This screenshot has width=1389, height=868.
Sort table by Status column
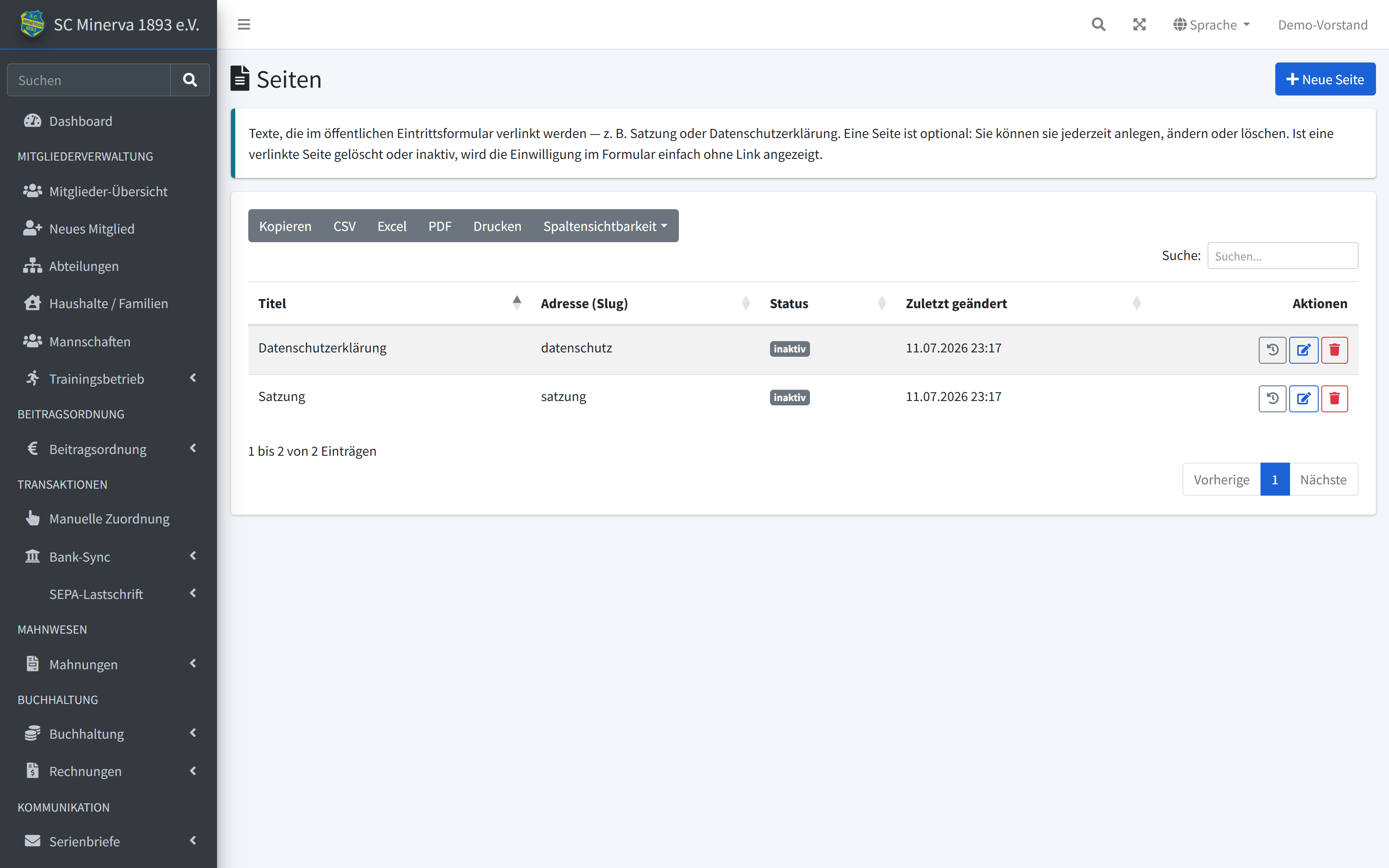827,303
